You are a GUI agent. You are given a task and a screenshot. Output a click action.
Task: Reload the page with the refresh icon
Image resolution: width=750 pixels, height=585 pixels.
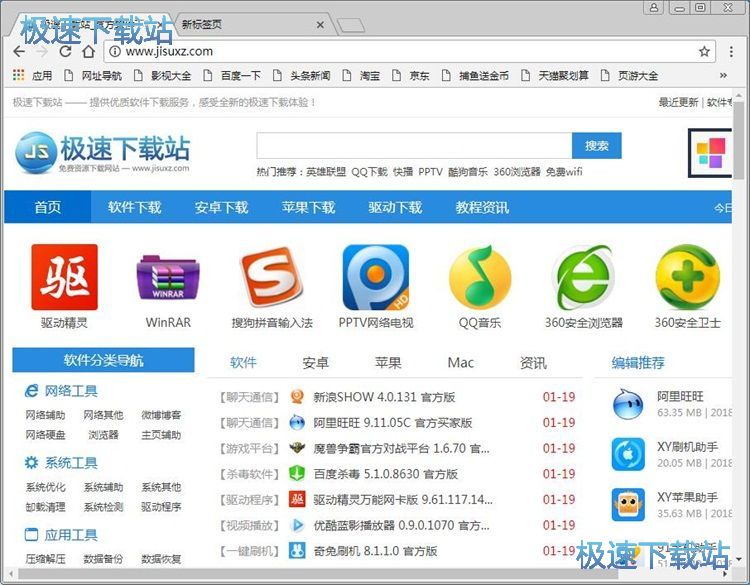click(x=65, y=51)
